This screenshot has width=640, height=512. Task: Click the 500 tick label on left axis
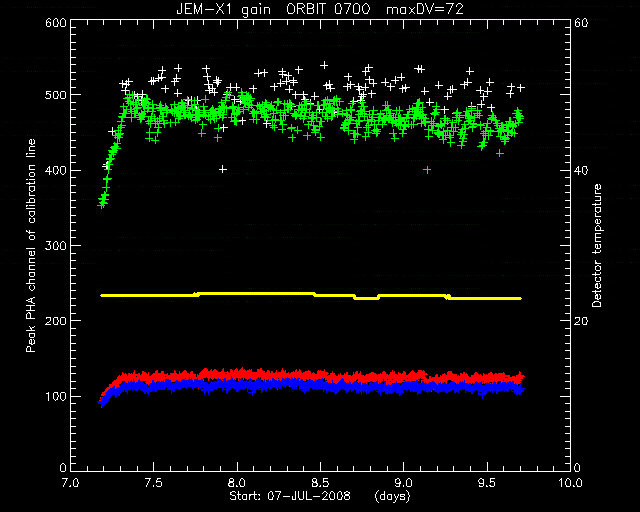56,95
